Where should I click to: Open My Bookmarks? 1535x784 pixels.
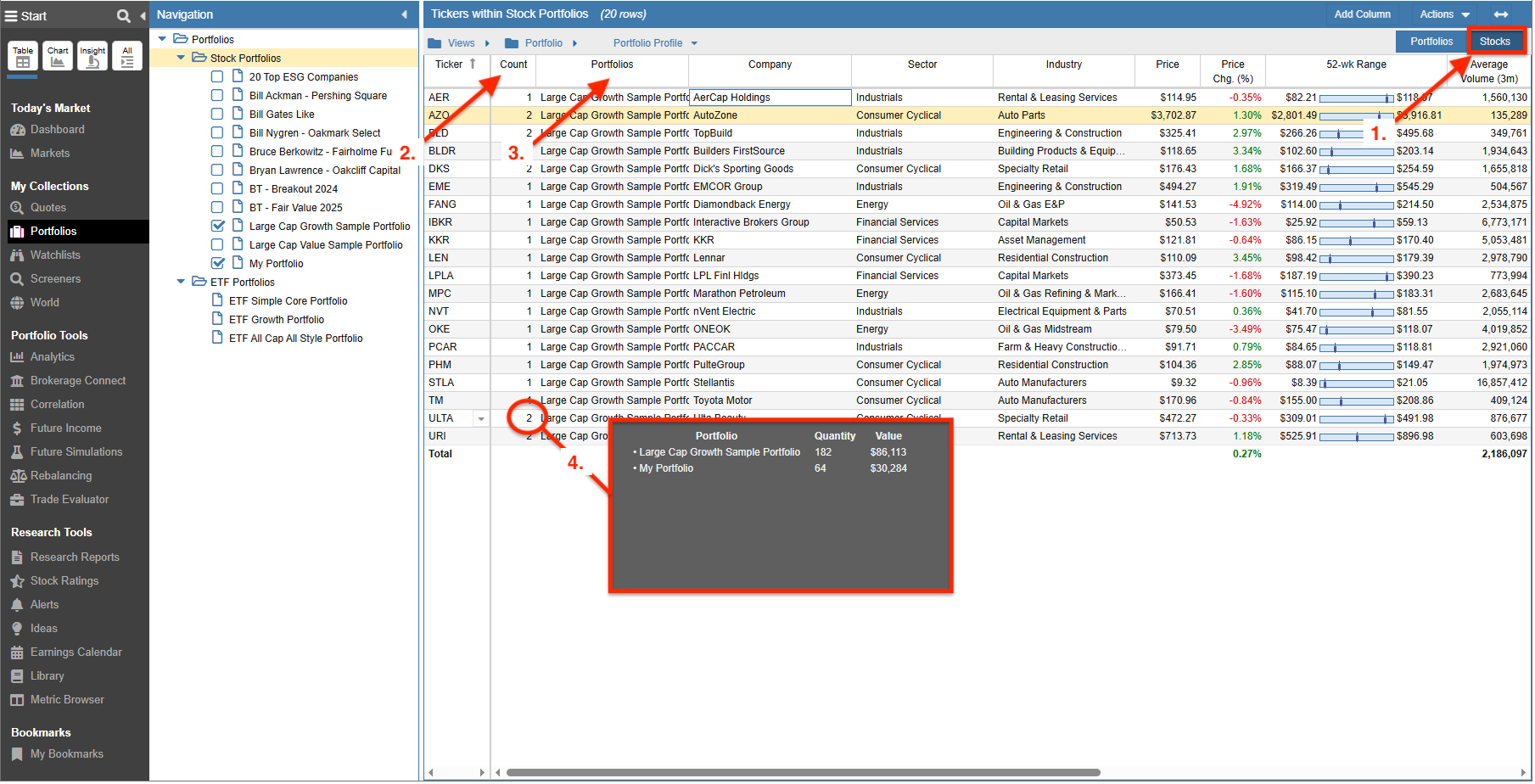(67, 754)
